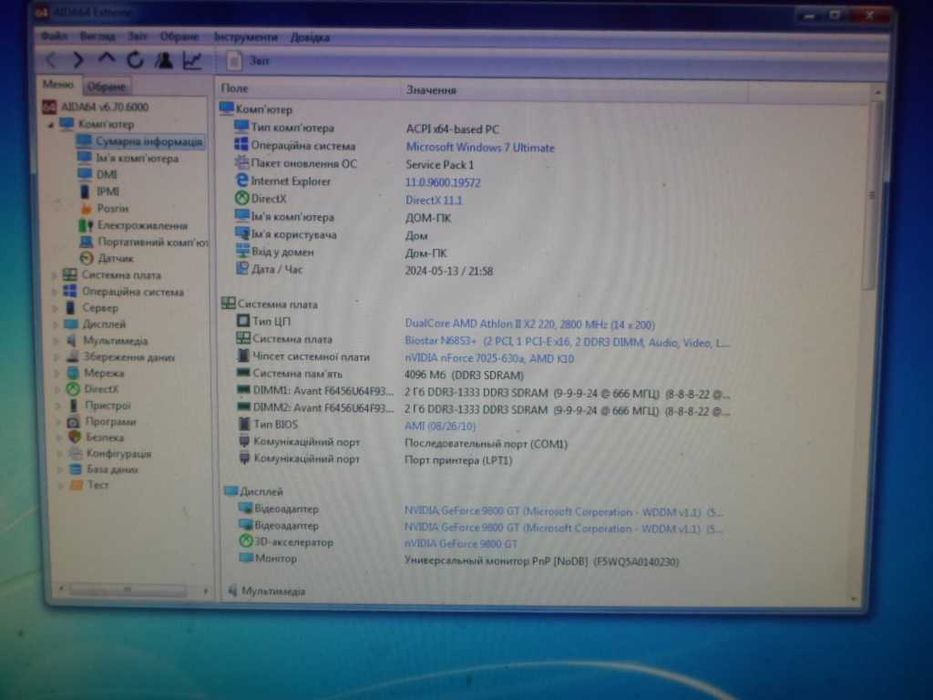Collapse the Комп'ютер tree node
Image resolution: width=933 pixels, height=700 pixels.
(x=51, y=124)
